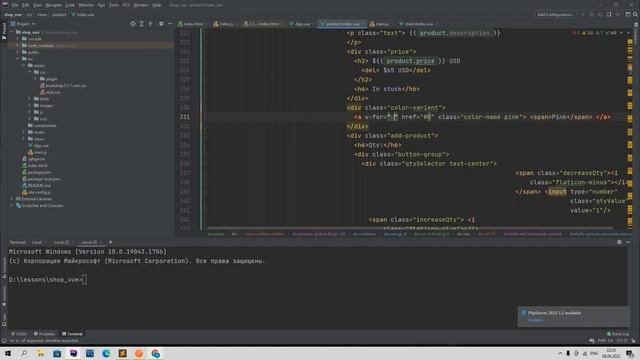Expand the node_modules folder
The width and height of the screenshot is (640, 360).
click(18, 45)
